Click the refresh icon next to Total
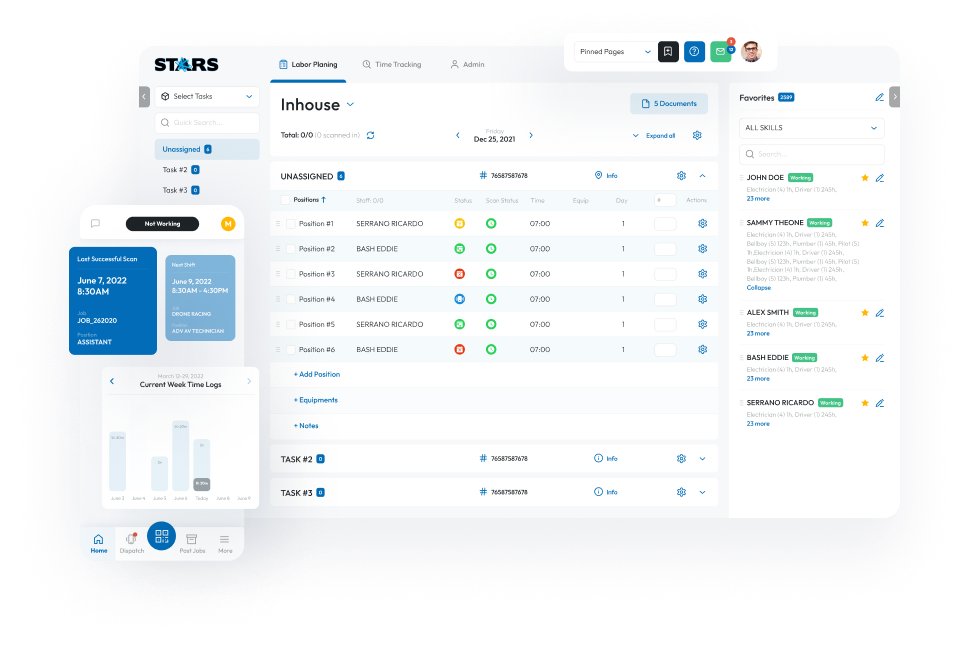 click(x=370, y=136)
